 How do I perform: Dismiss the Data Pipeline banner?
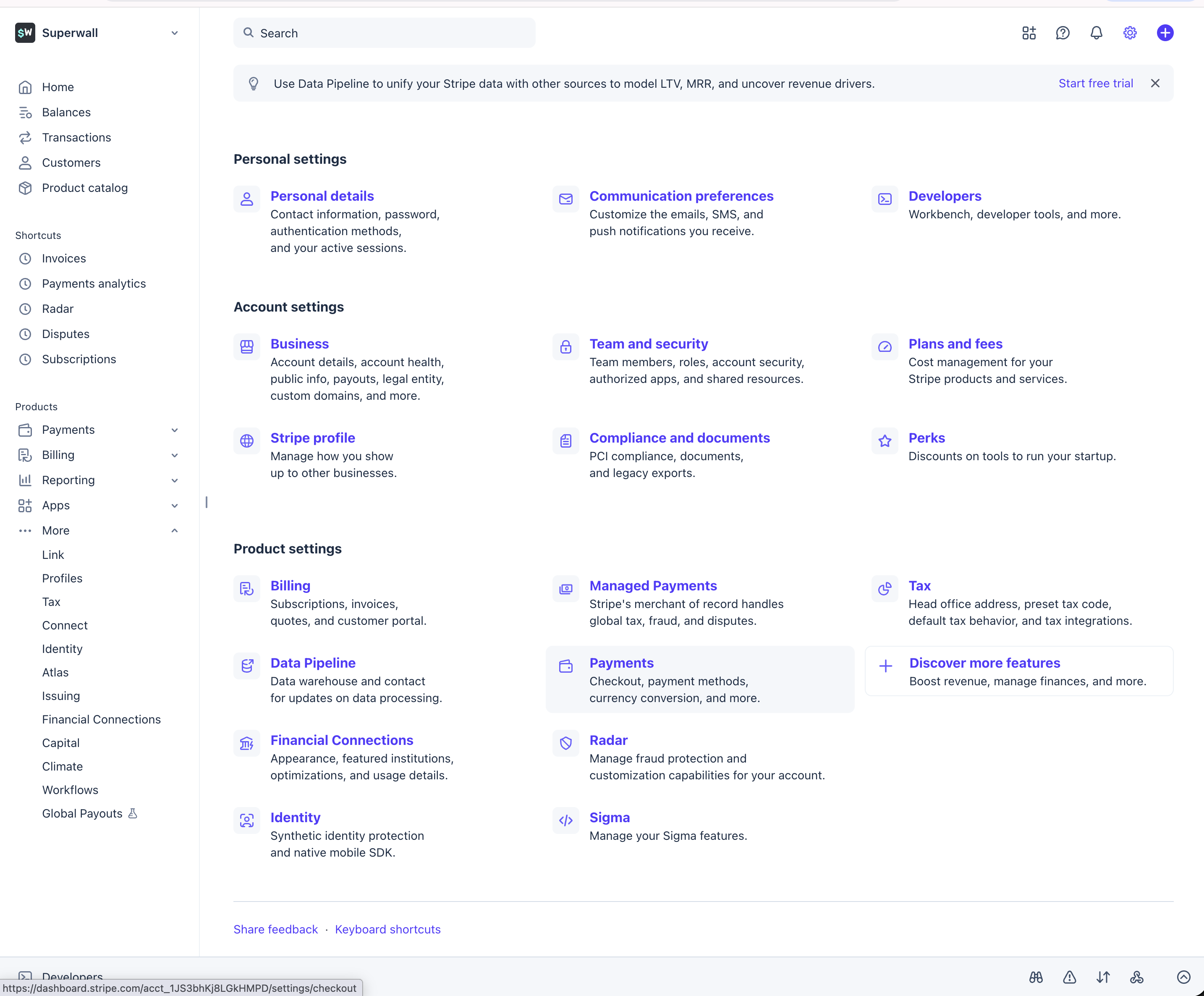[x=1155, y=83]
